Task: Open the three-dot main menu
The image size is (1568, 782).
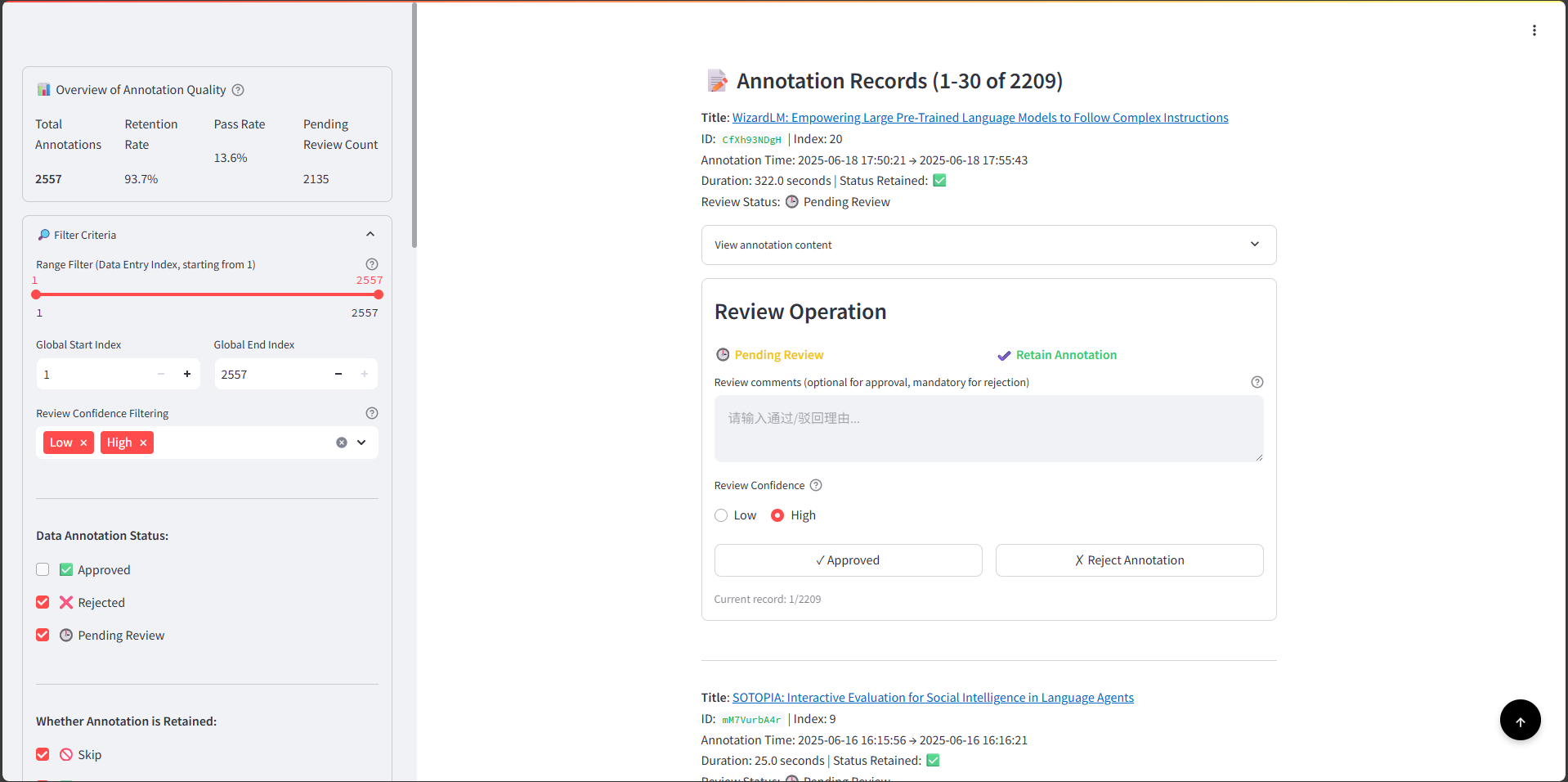Action: point(1534,30)
